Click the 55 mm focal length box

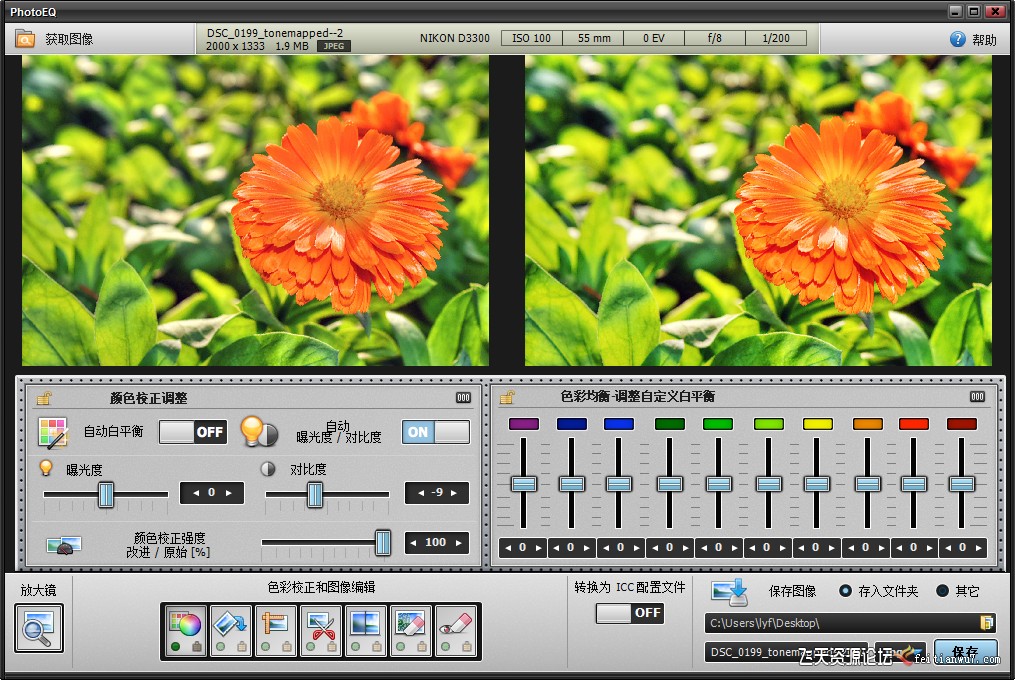pos(594,38)
